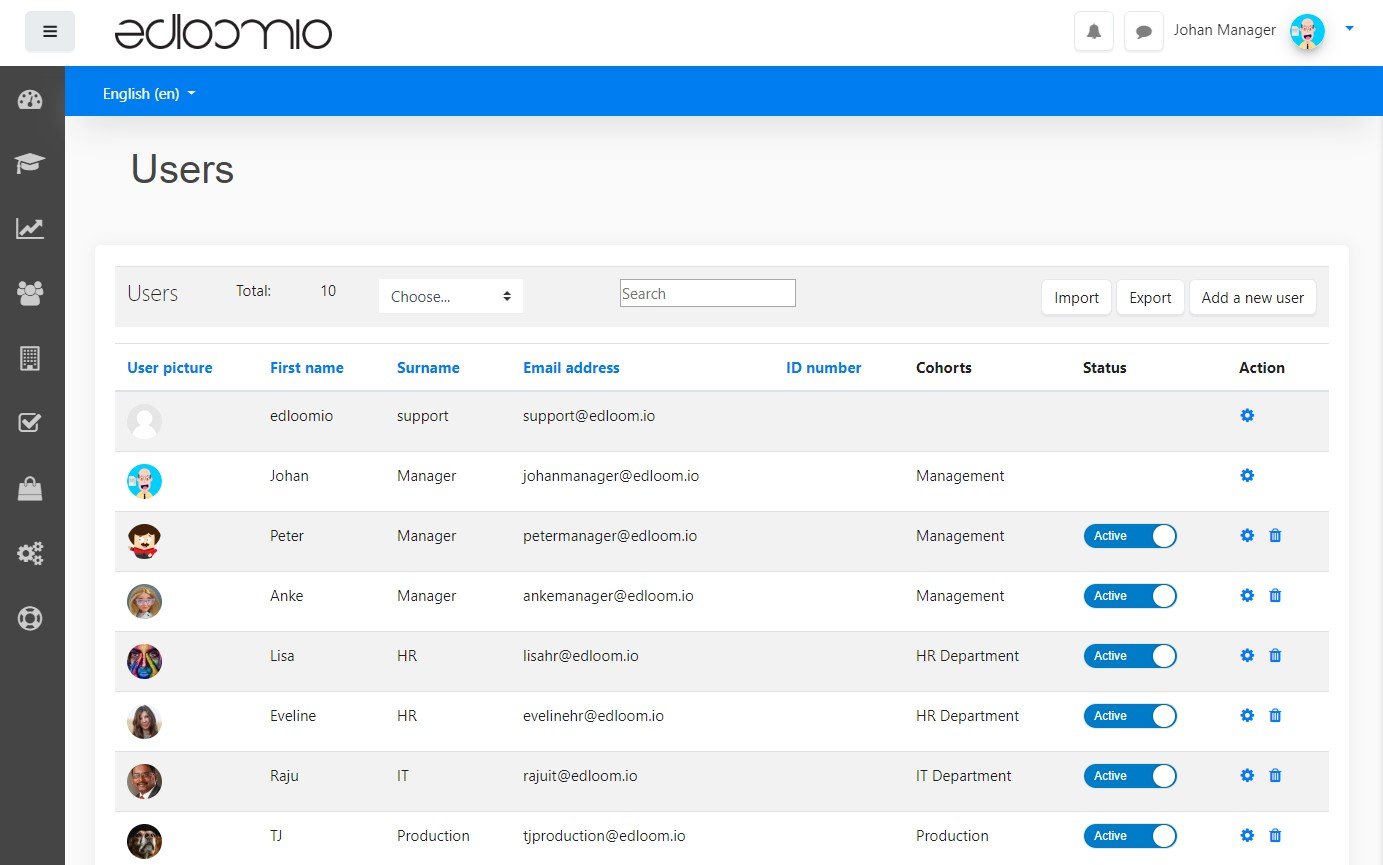This screenshot has width=1383, height=865.
Task: Sort by First name column
Action: [307, 368]
